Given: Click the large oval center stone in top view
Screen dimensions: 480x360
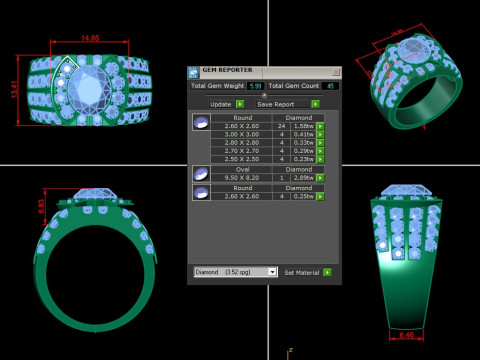Looking at the screenshot, I should tap(89, 90).
